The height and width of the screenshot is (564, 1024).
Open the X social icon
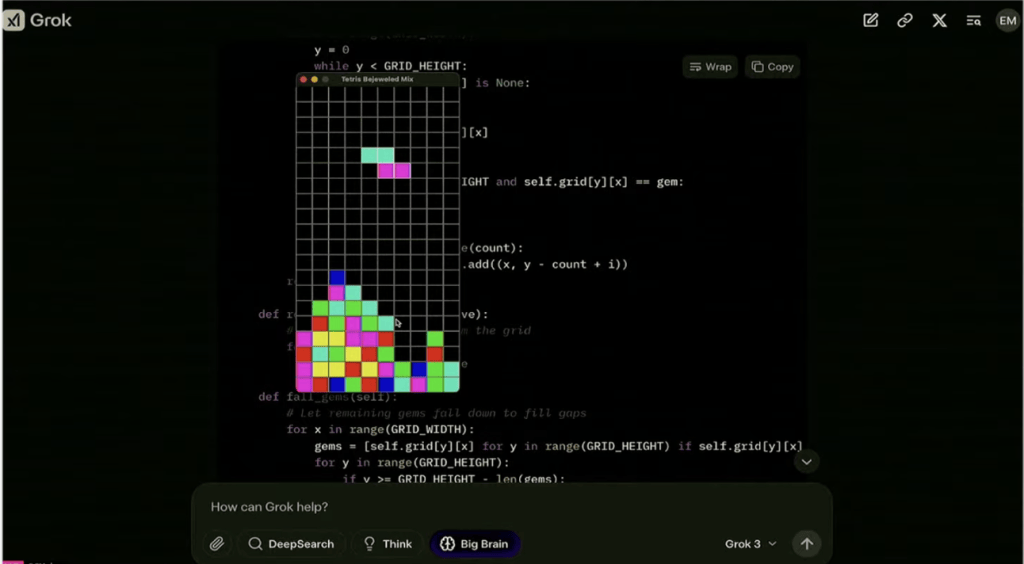939,20
